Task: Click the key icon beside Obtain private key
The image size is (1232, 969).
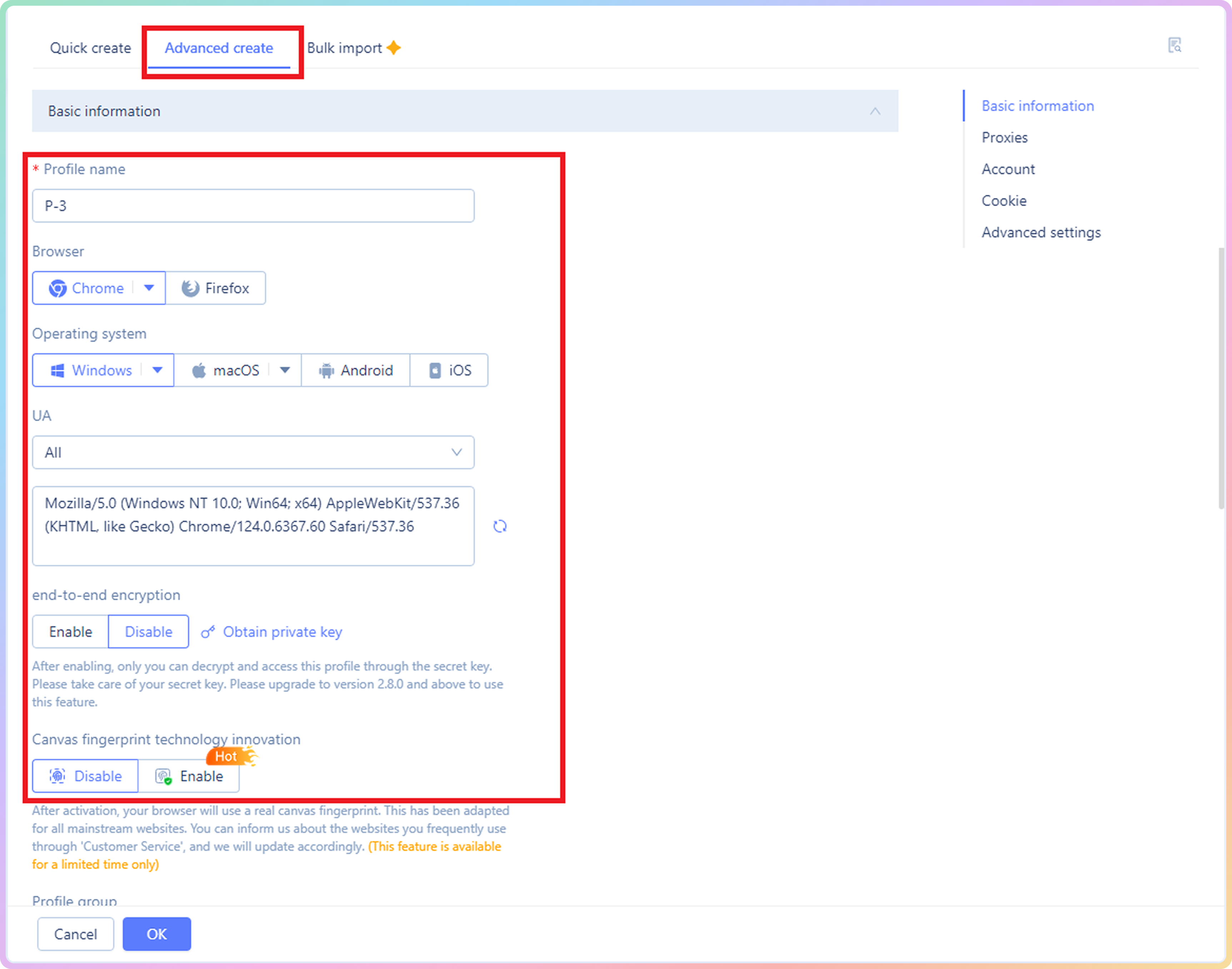Action: (208, 632)
